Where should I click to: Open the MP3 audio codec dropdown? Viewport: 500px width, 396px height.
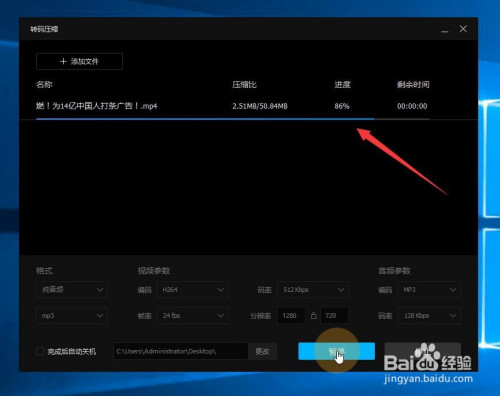tap(429, 290)
